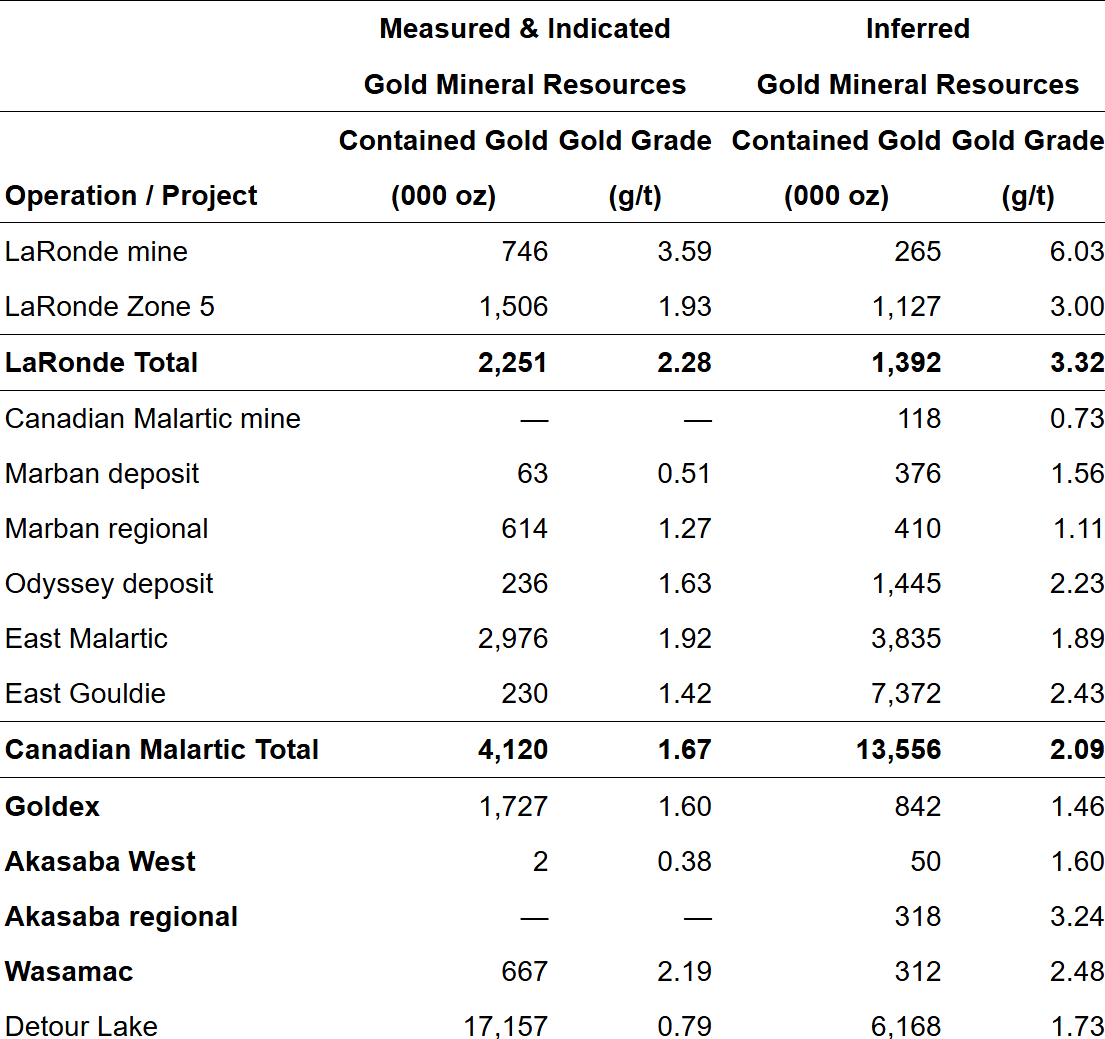Click the bold 'LaRonde Total' row label
This screenshot has width=1105, height=1039.
[x=101, y=362]
